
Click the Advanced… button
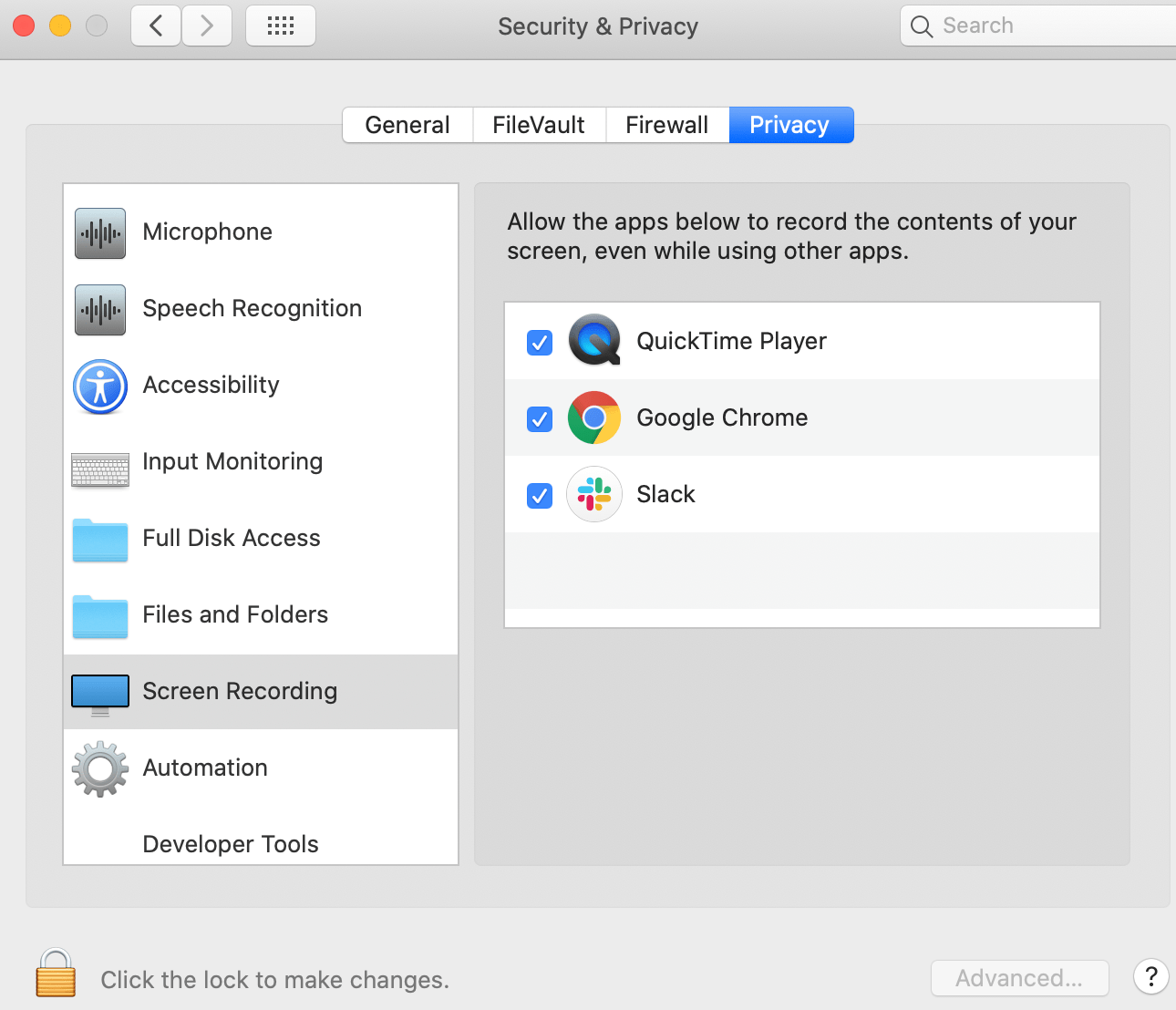click(x=1019, y=978)
